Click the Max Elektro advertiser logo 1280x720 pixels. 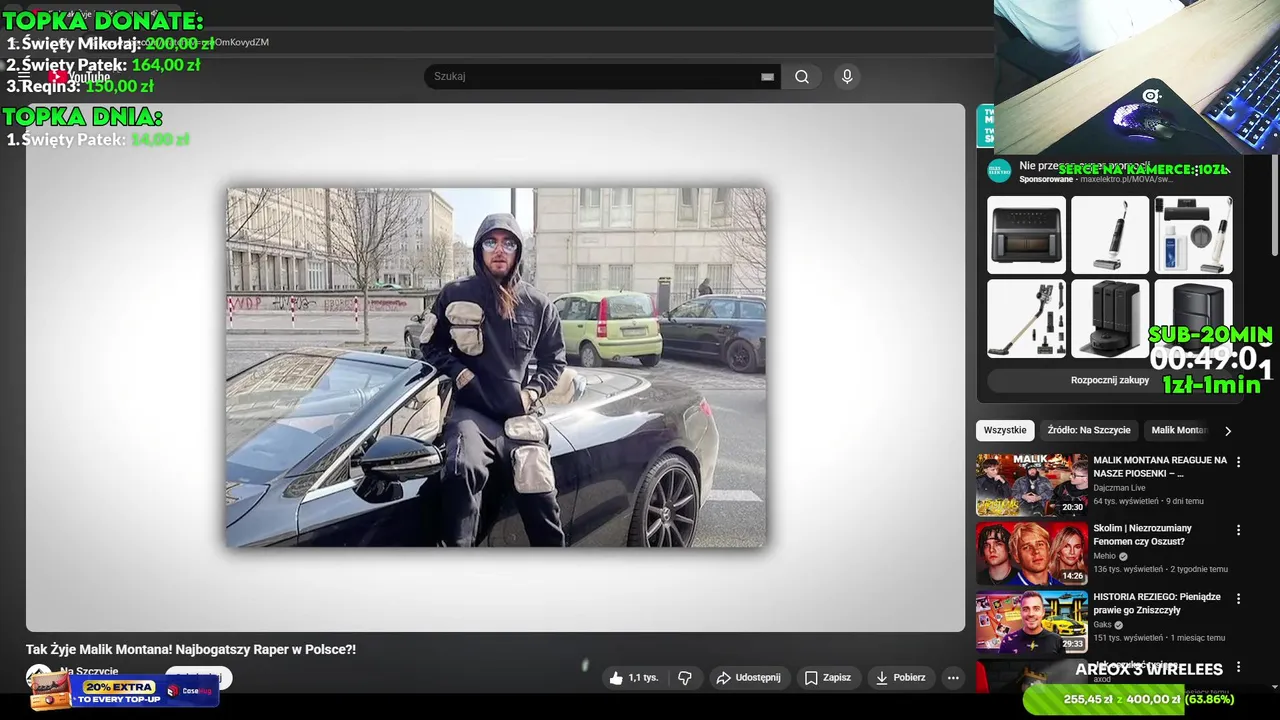pyautogui.click(x=999, y=171)
